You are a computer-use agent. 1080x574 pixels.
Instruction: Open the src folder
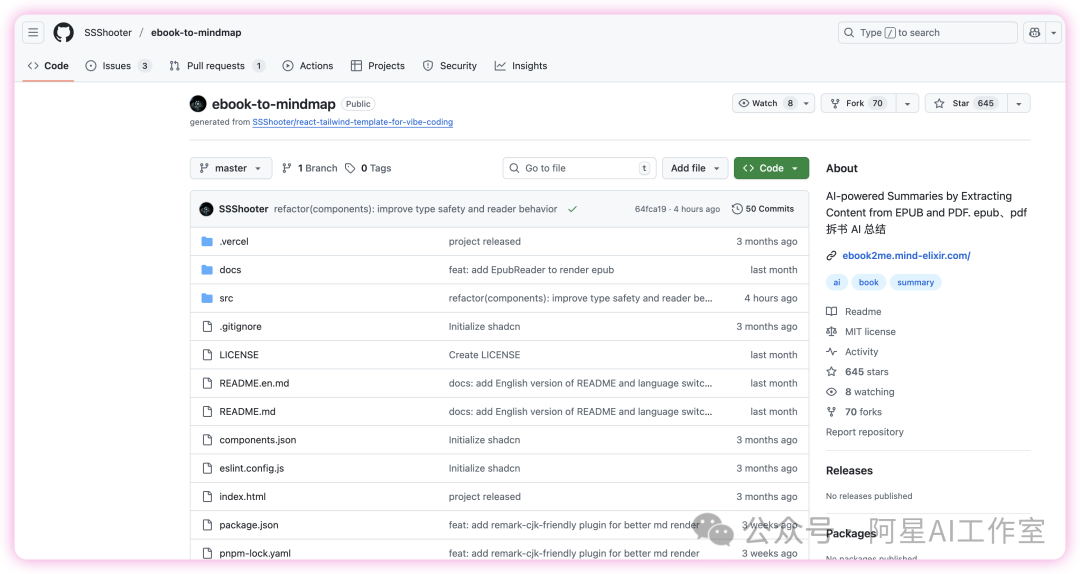226,298
